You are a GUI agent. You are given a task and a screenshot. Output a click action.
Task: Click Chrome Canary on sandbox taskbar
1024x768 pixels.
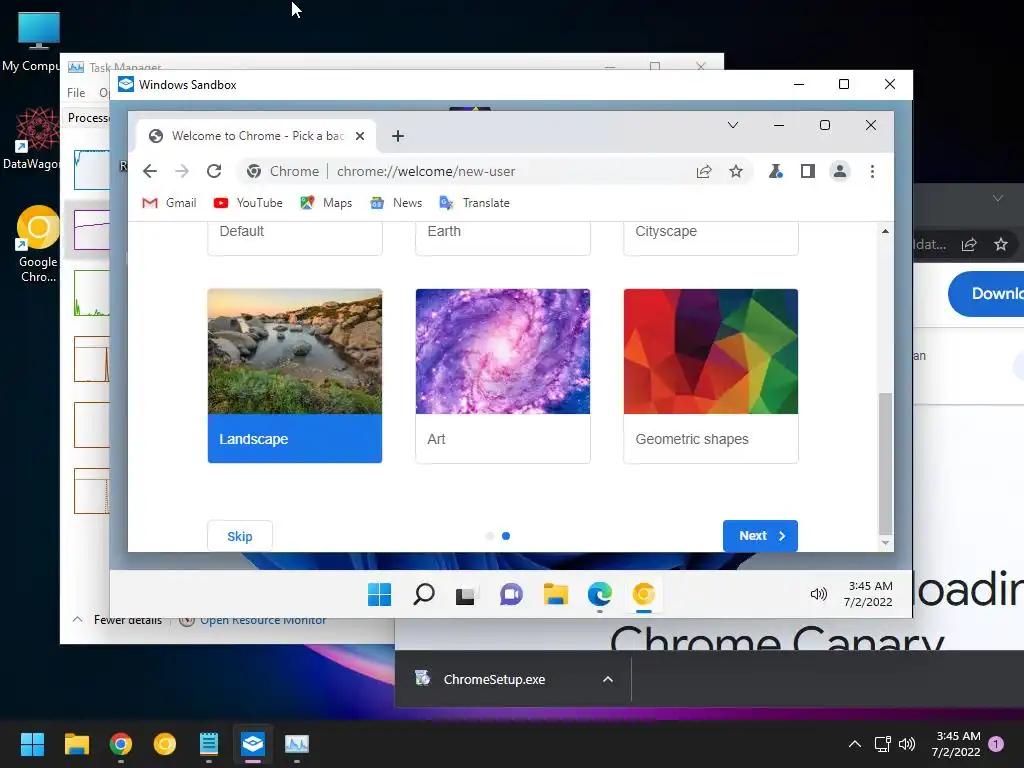pyautogui.click(x=643, y=594)
